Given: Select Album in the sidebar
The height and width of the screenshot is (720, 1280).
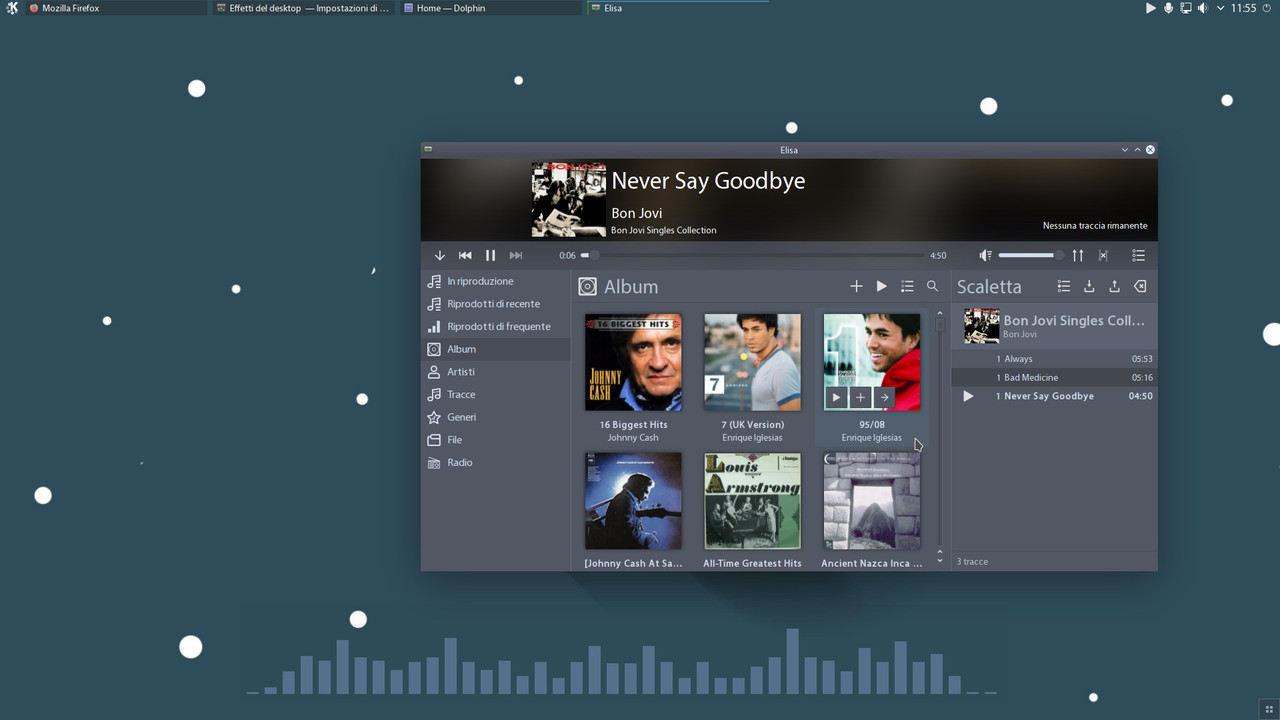Looking at the screenshot, I should click(496, 349).
